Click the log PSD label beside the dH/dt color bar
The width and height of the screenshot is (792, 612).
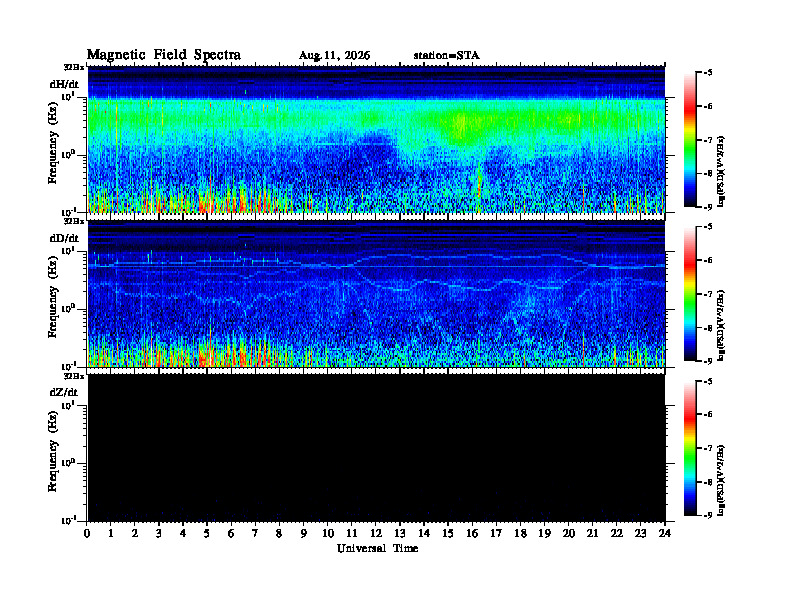click(722, 171)
